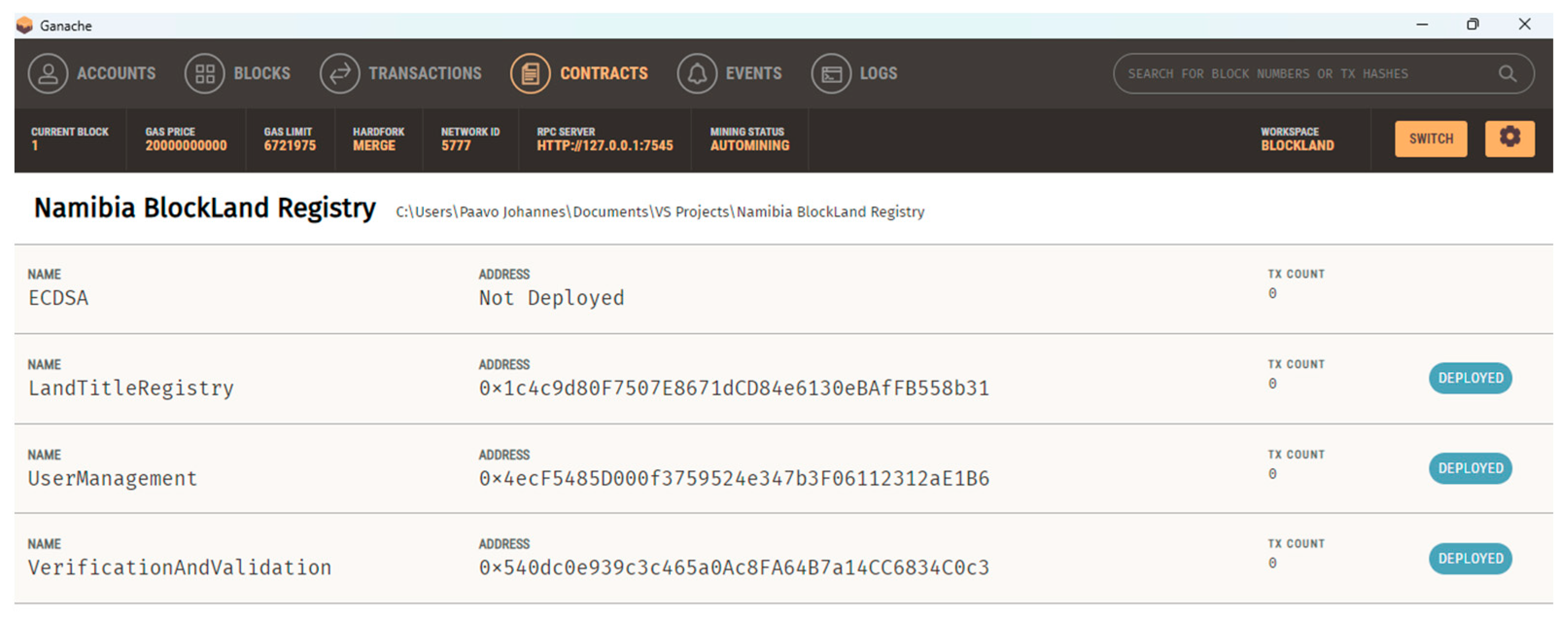The height and width of the screenshot is (617, 1568).
Task: Select the LandTitleRegistry contract address
Action: [x=734, y=388]
